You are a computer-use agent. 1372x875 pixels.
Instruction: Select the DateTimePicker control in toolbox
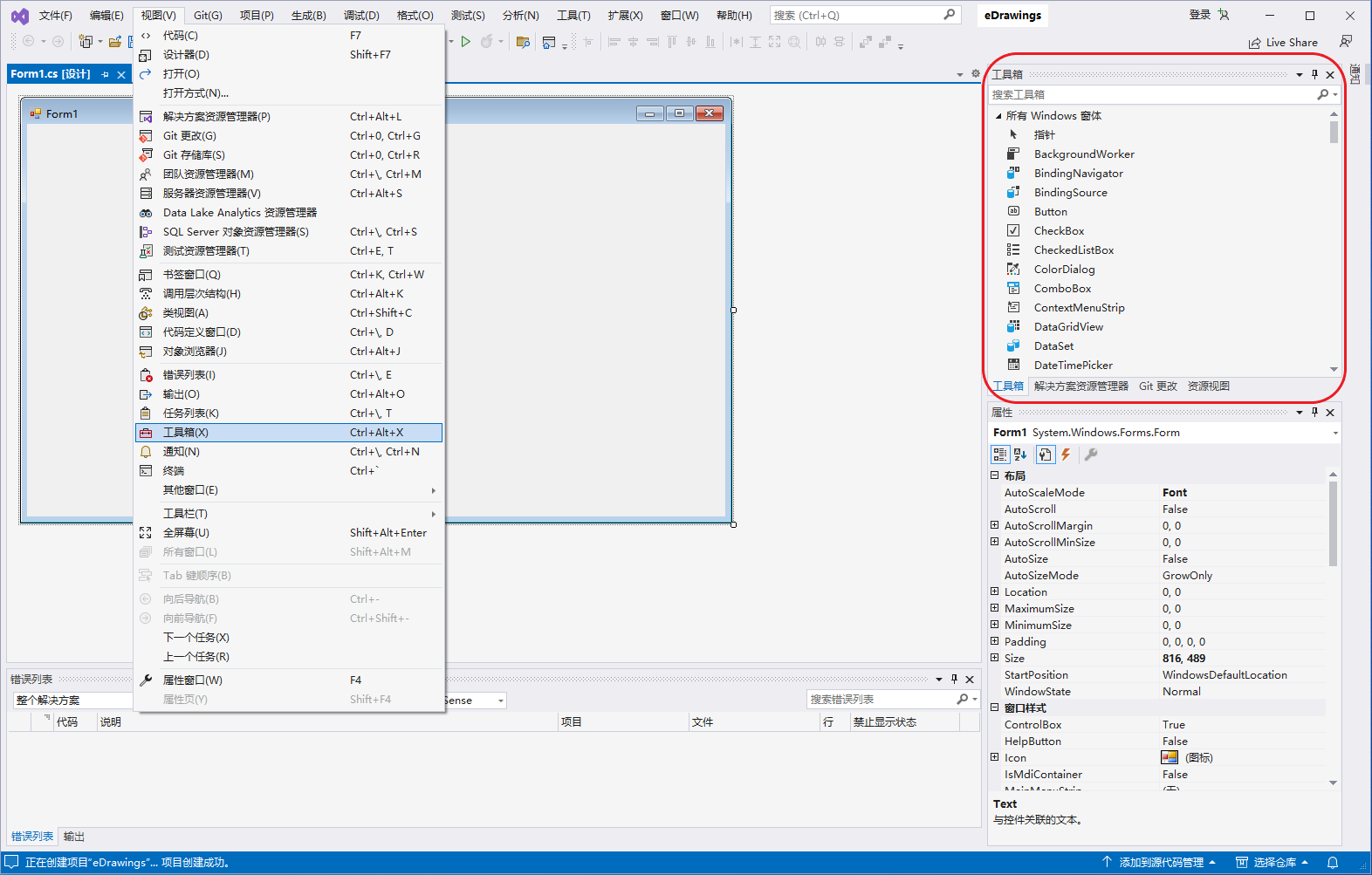pos(1074,366)
